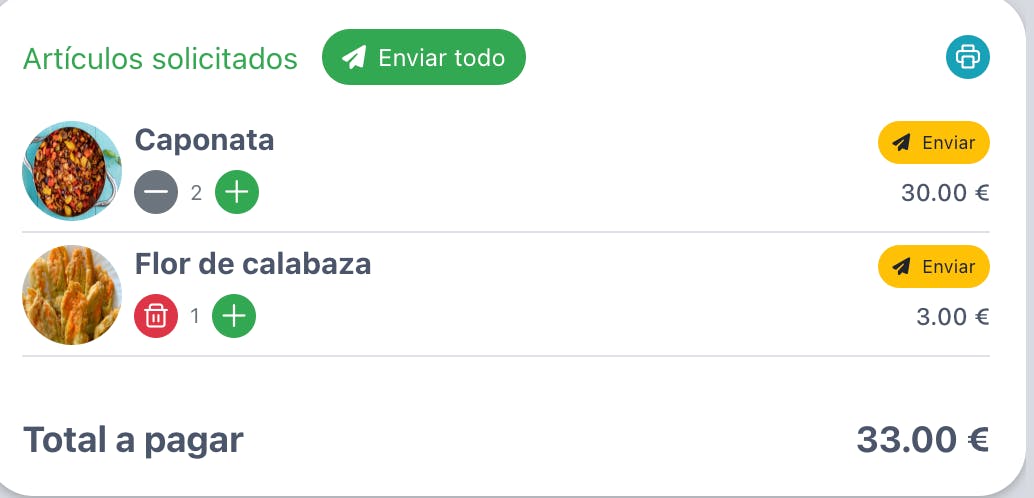The width and height of the screenshot is (1034, 498).
Task: Select the Caponata item name
Action: point(204,140)
